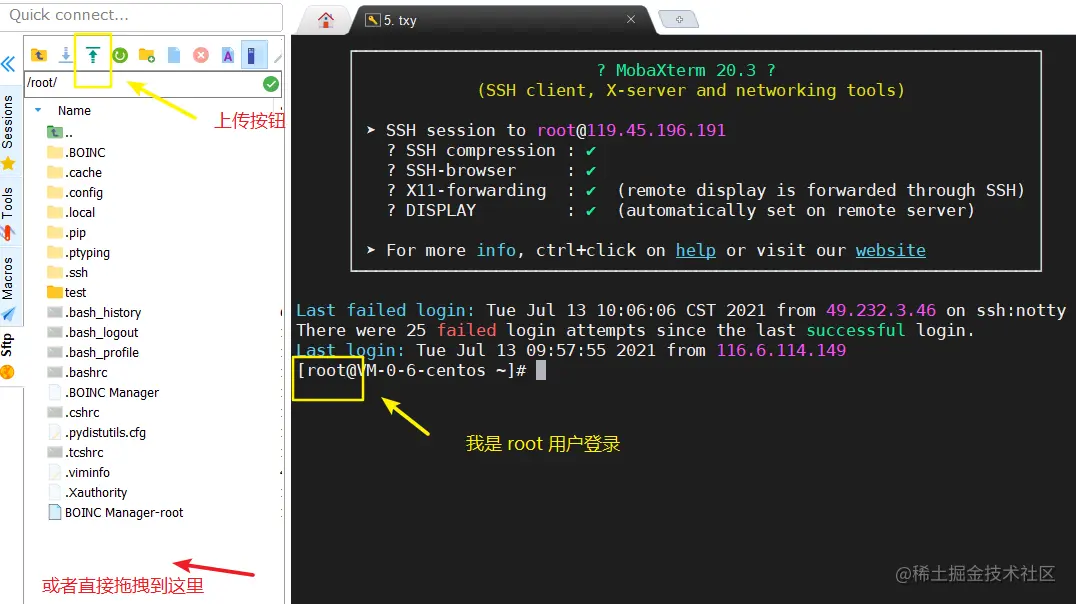
Task: Click the Name column header
Action: click(74, 110)
